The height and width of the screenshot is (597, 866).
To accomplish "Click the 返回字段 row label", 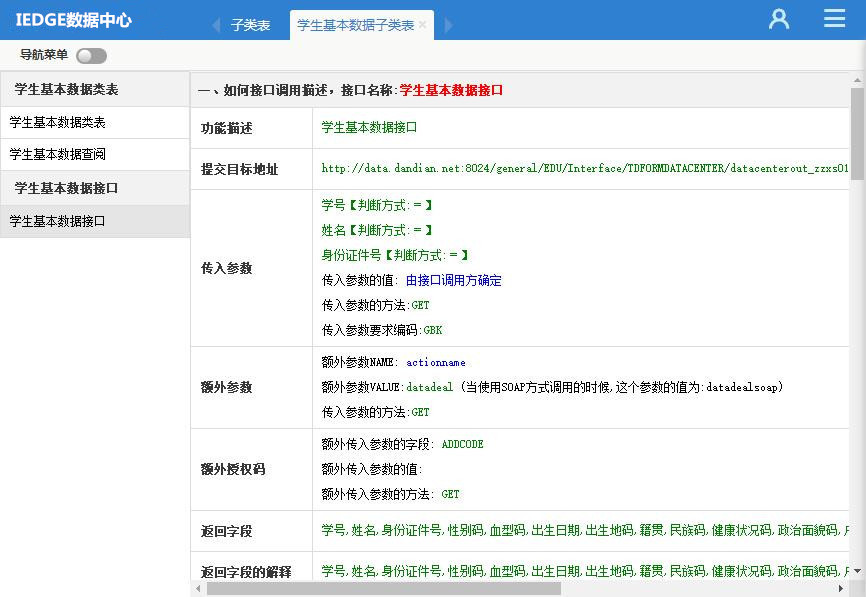I will click(226, 531).
